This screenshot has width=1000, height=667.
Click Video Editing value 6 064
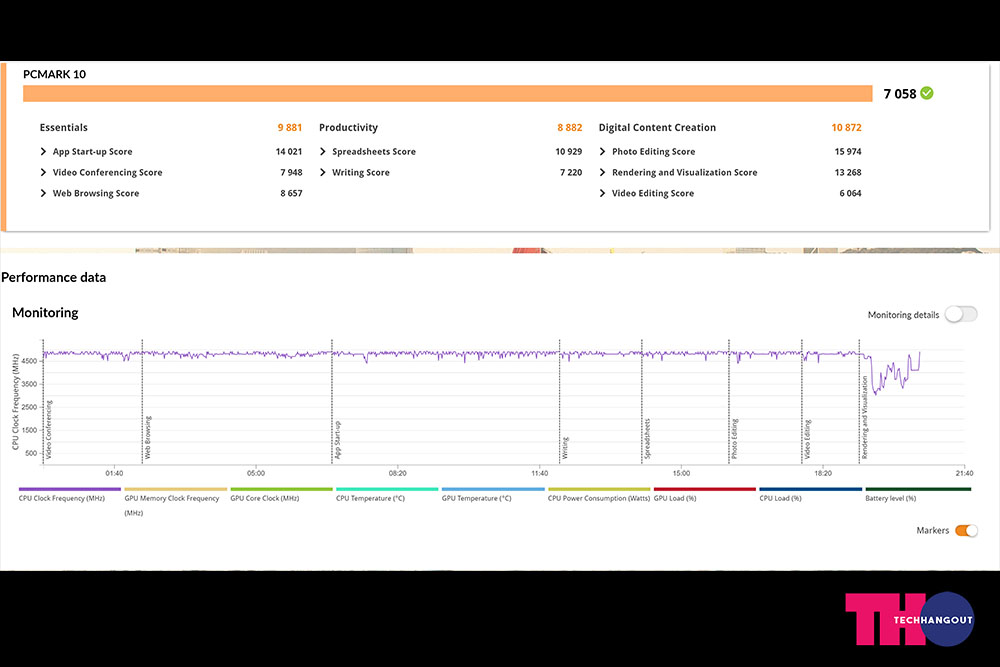tap(850, 193)
